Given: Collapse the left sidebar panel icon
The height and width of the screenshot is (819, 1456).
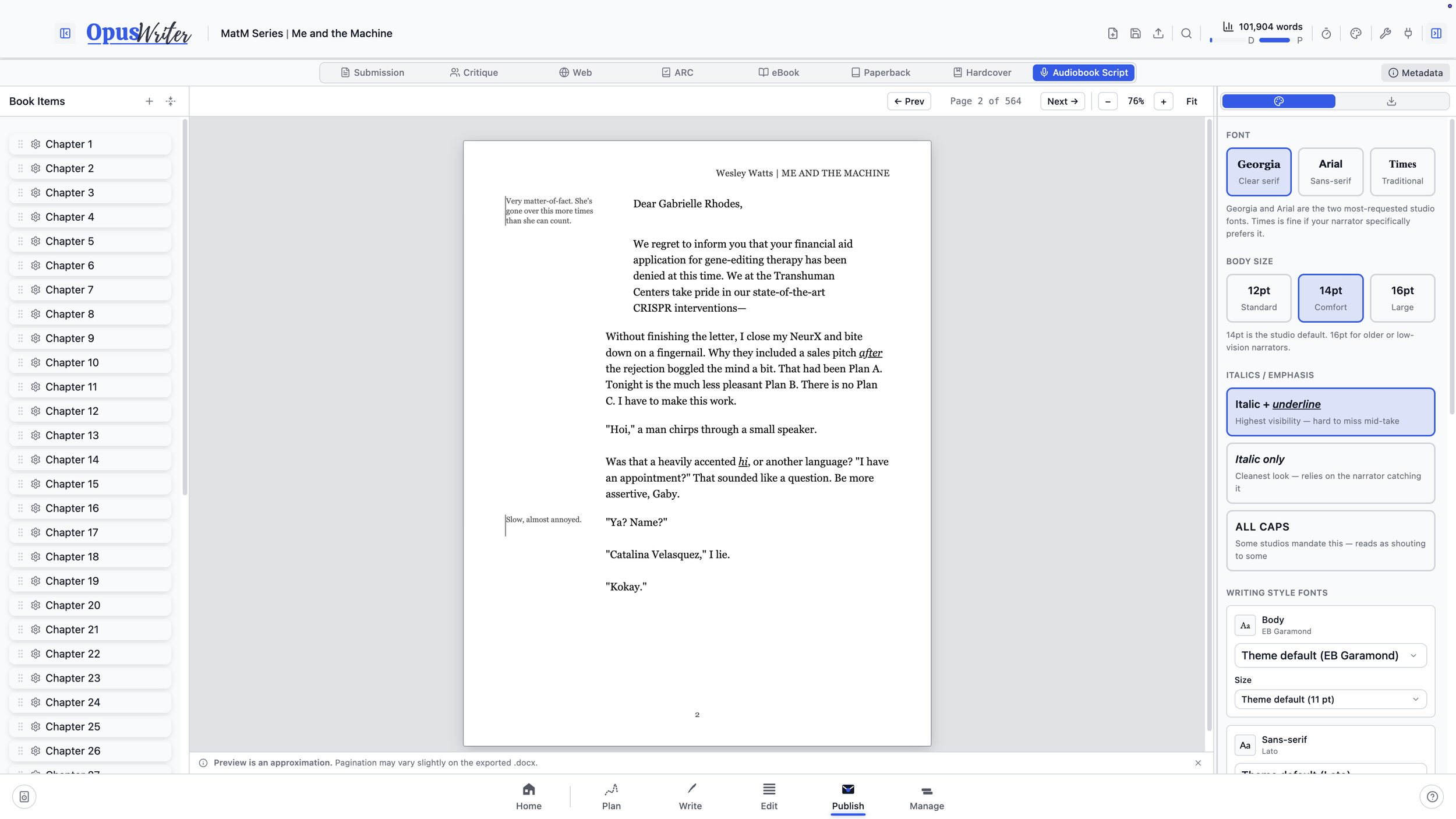Looking at the screenshot, I should 65,33.
